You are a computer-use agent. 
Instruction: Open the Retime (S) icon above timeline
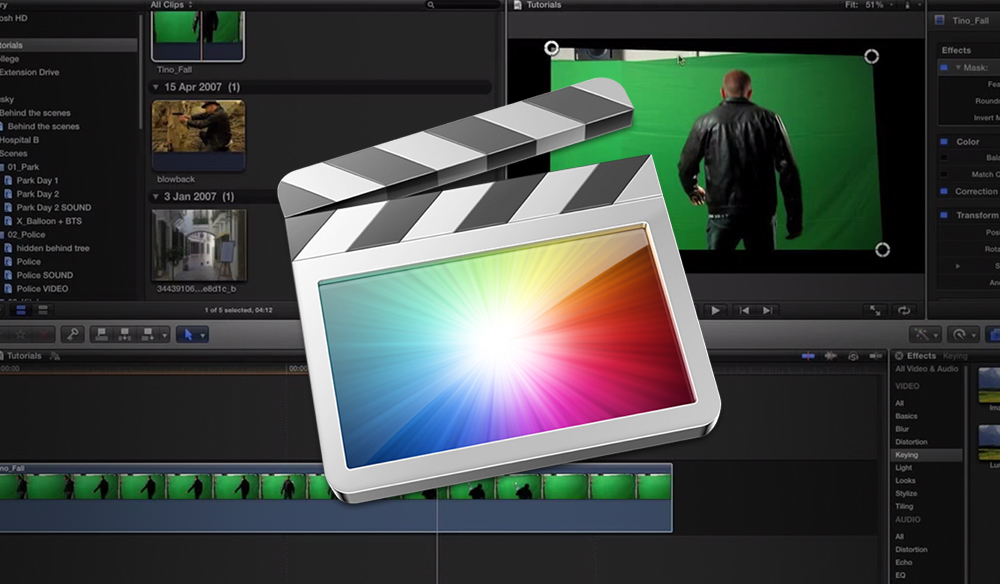point(852,356)
